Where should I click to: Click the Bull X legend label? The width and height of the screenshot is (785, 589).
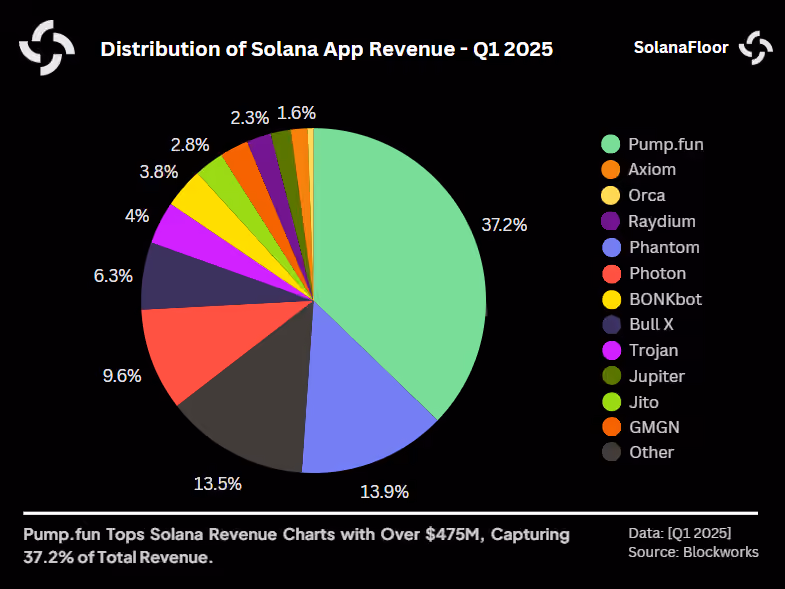point(651,325)
